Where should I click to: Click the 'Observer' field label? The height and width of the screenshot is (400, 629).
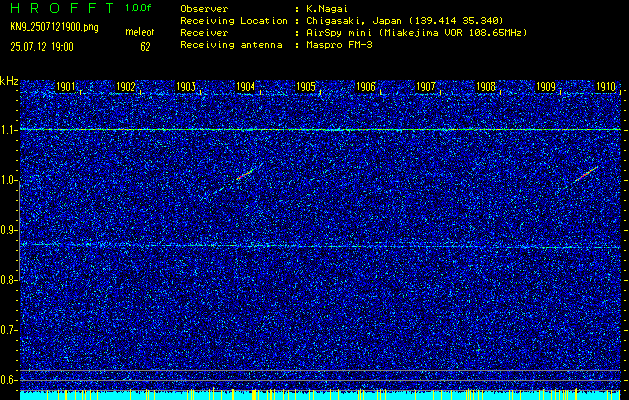click(x=204, y=8)
